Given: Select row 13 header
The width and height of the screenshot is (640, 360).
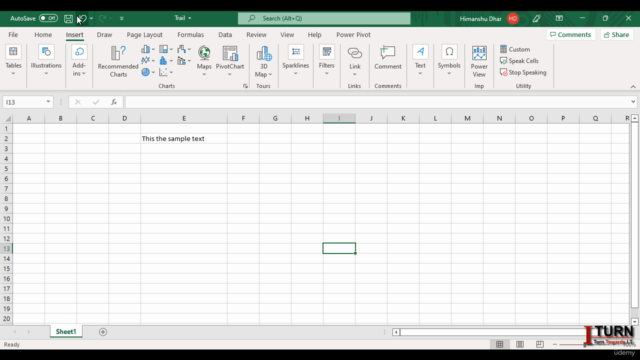Looking at the screenshot, I should pos(7,249).
